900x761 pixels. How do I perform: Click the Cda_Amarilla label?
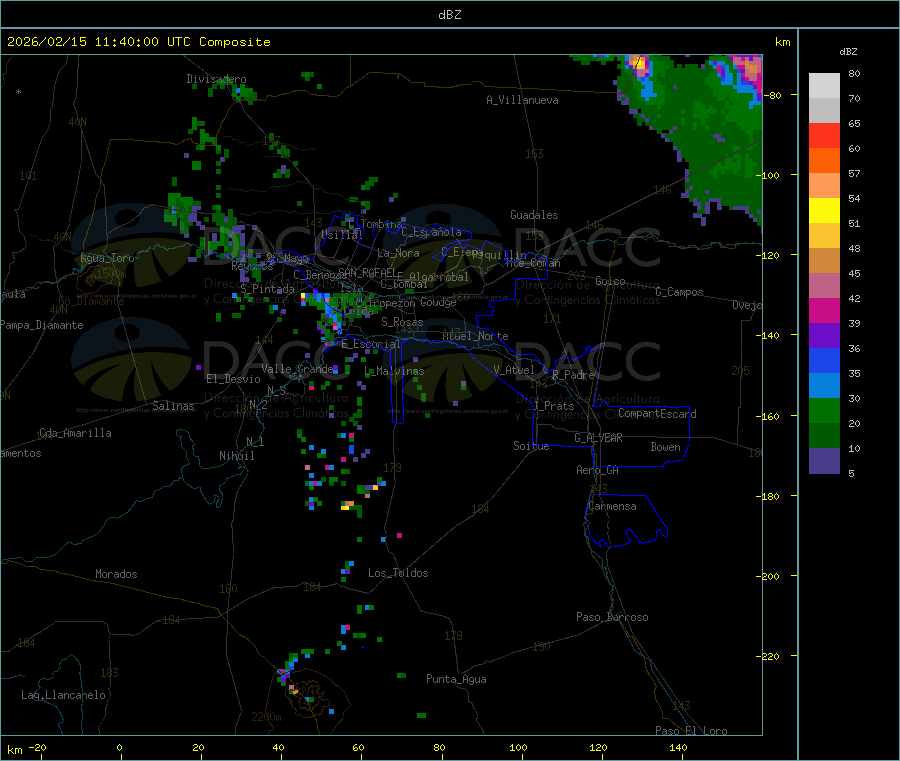pyautogui.click(x=75, y=433)
